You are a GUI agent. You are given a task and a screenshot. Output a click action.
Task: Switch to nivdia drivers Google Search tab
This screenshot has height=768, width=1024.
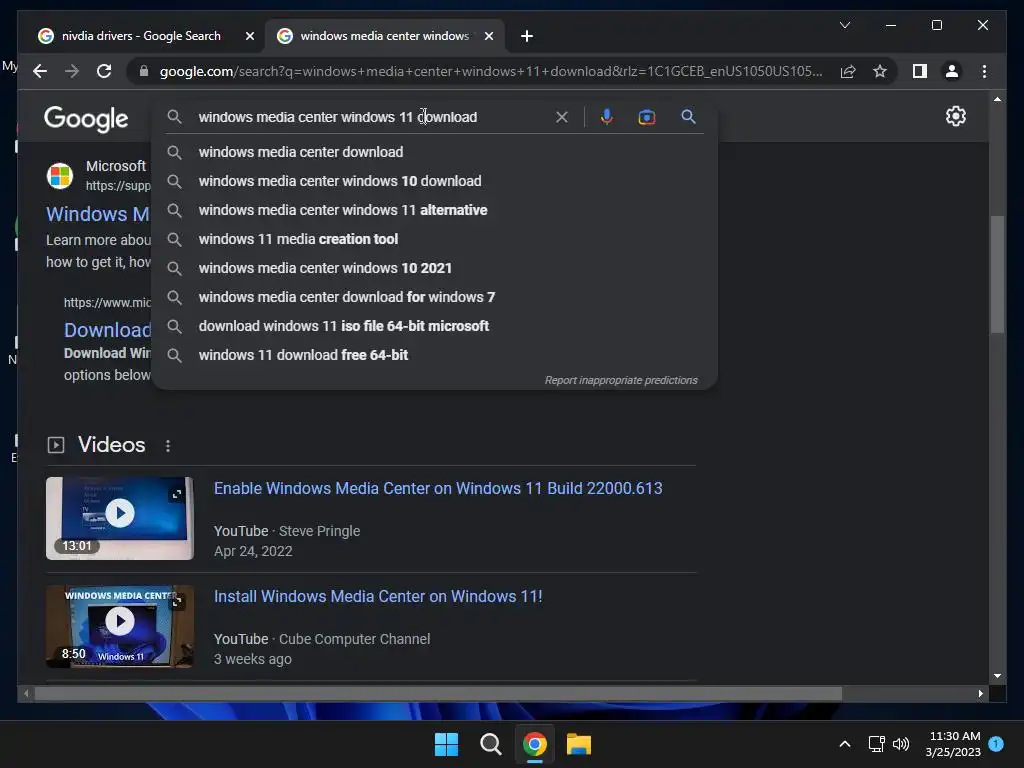(140, 36)
